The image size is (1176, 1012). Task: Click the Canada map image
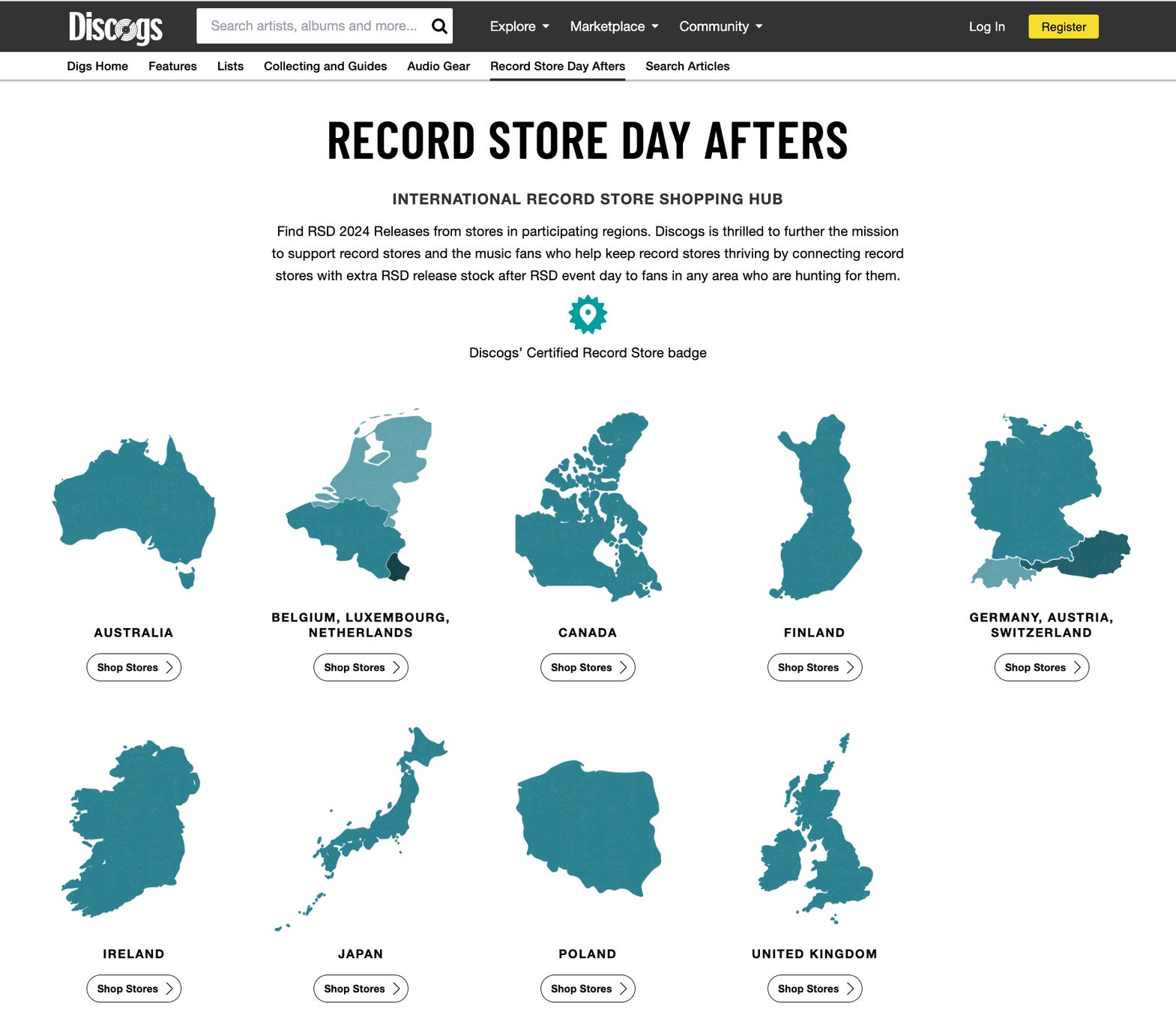pos(588,507)
